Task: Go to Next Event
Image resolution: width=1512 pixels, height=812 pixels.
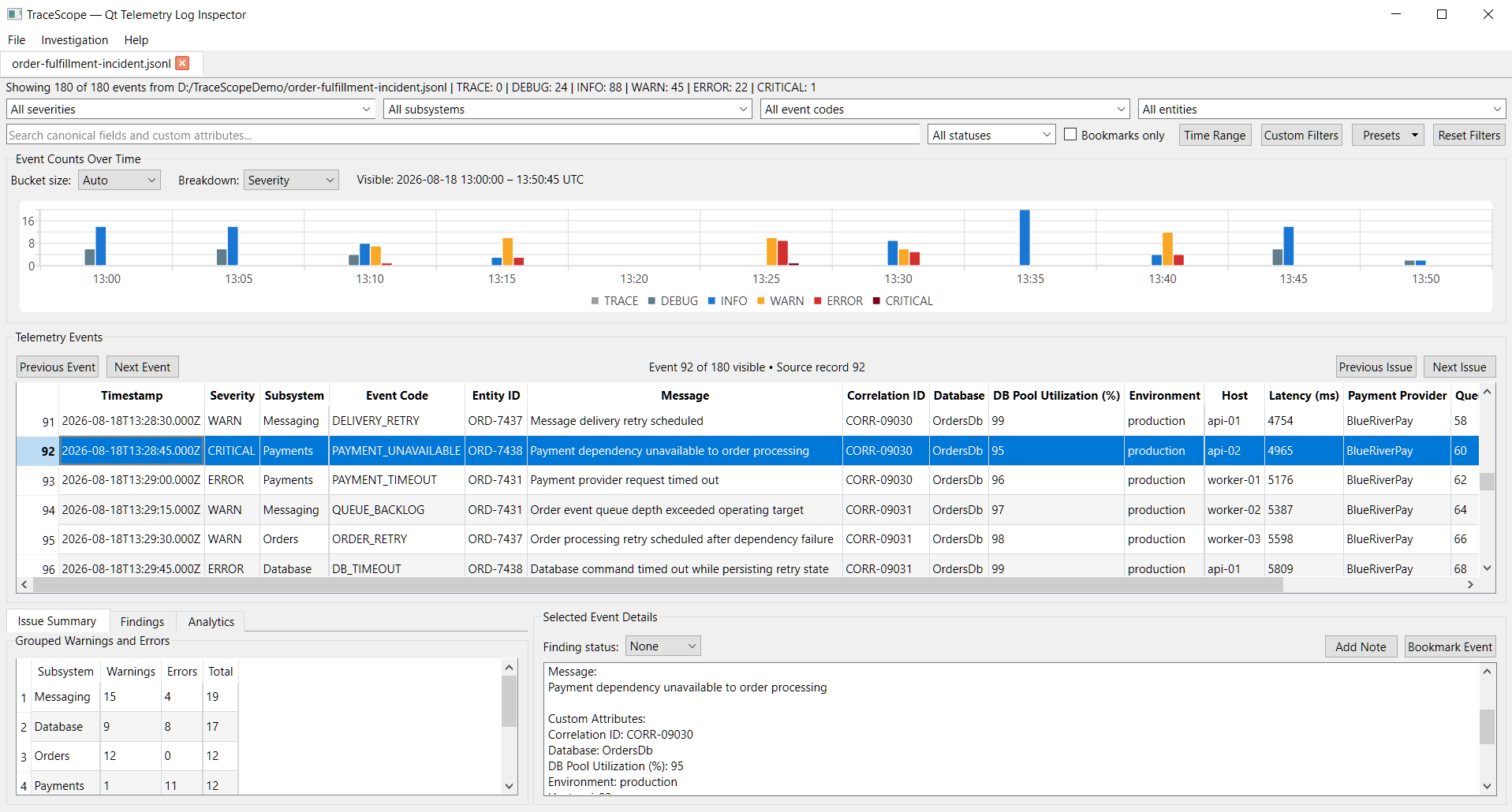Action: click(x=143, y=367)
